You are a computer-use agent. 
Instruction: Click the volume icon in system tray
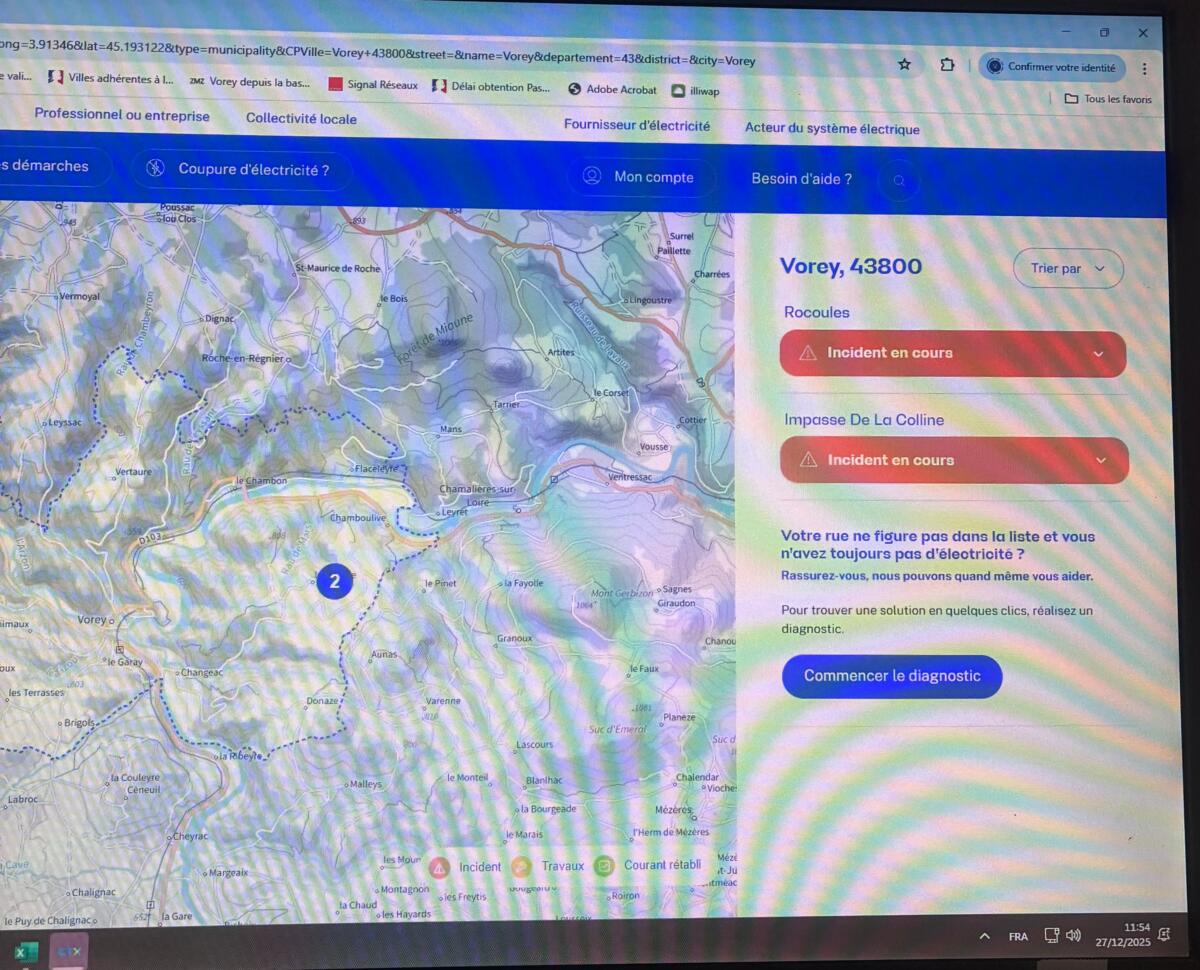tap(1074, 936)
